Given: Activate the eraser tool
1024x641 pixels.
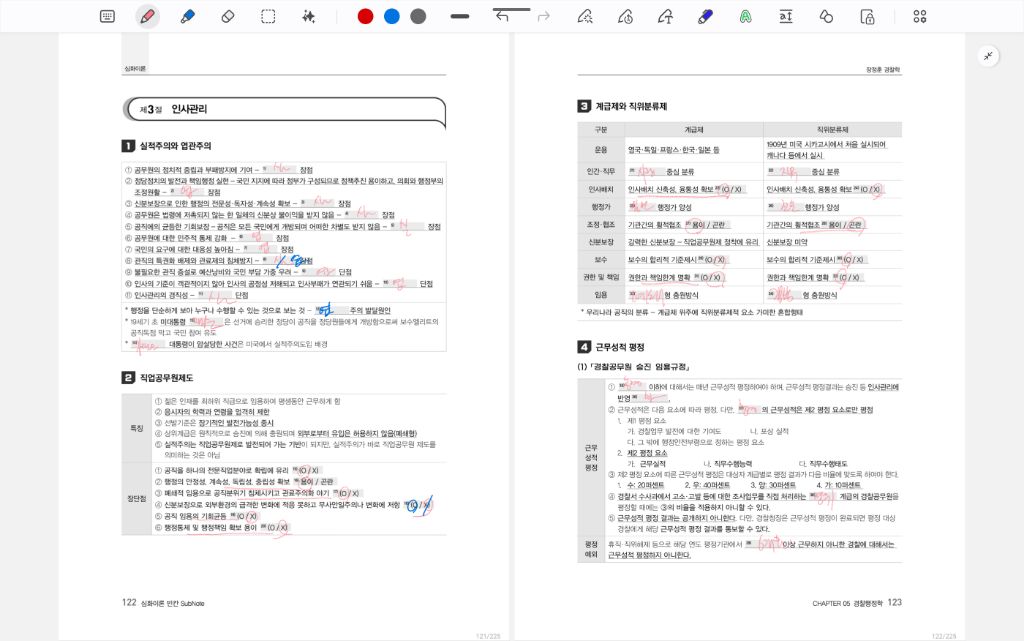Looking at the screenshot, I should point(227,16).
